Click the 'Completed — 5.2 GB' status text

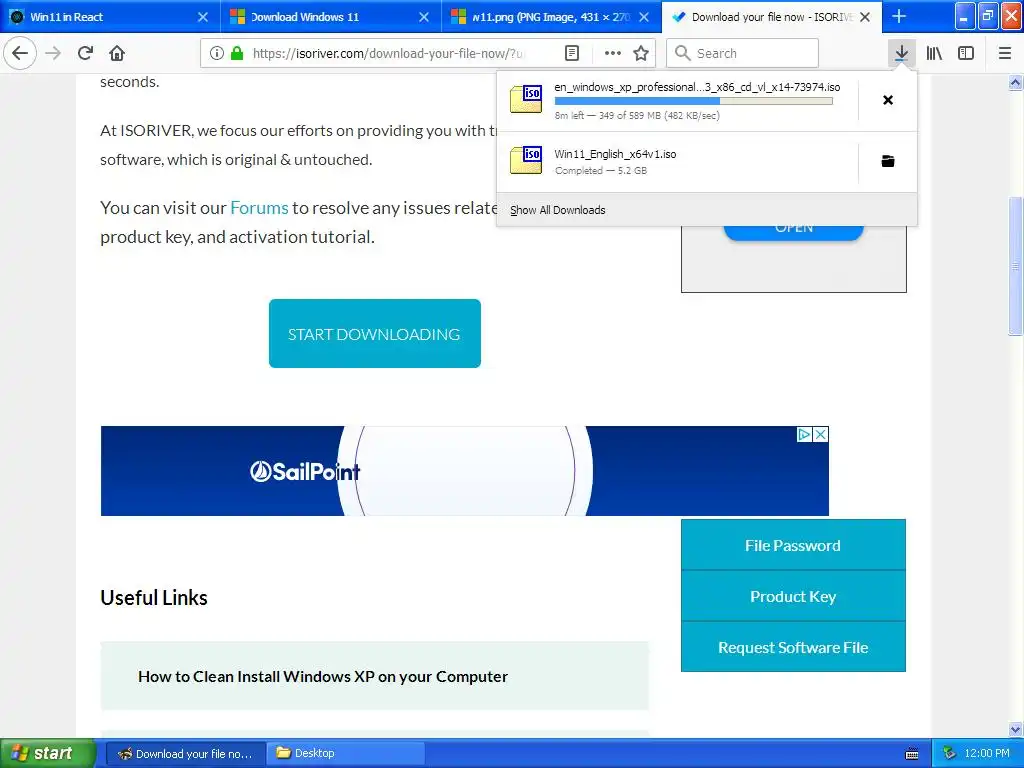coord(601,170)
